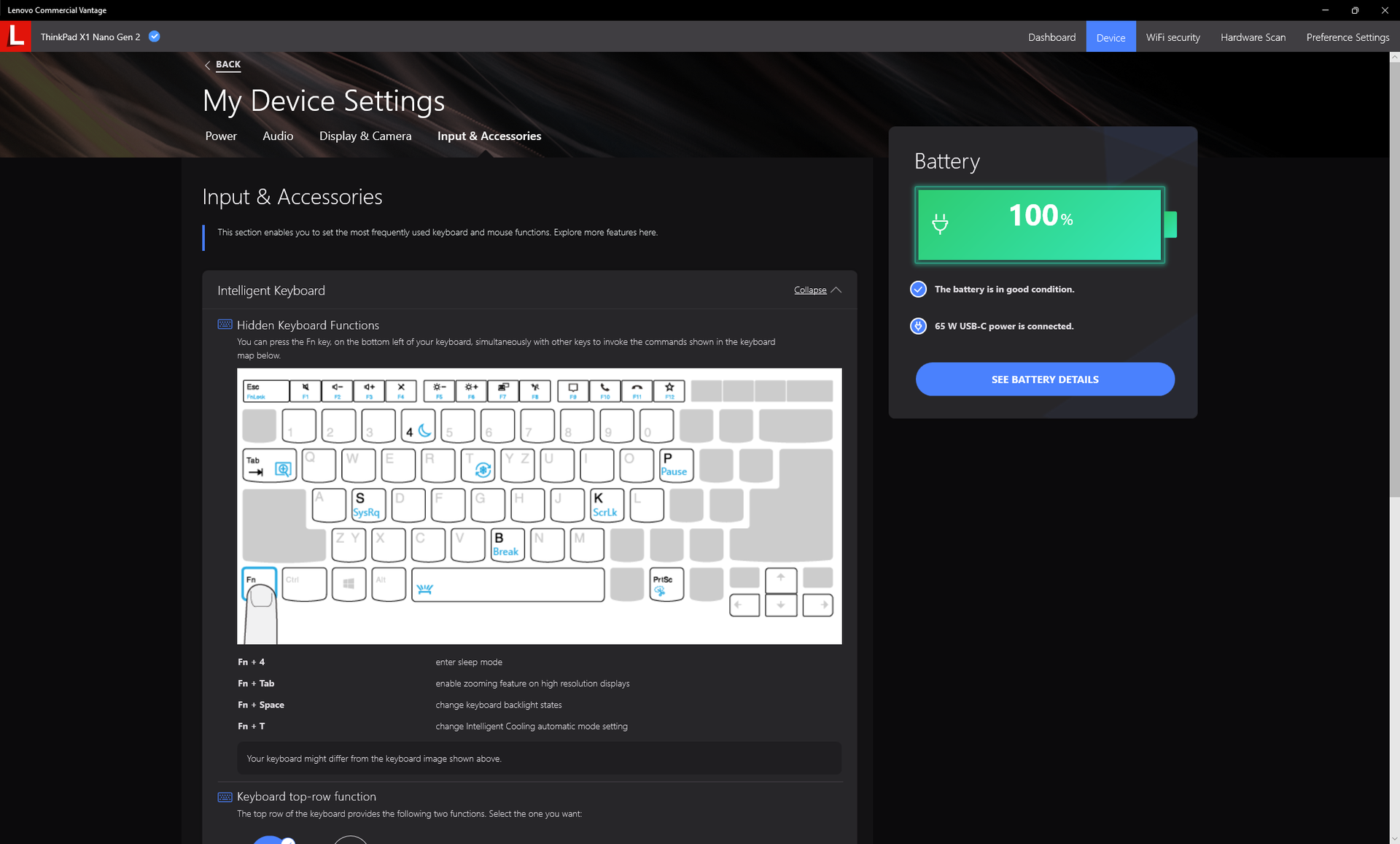Click the Keyboard top-row function icon
This screenshot has height=844, width=1400.
click(x=225, y=797)
